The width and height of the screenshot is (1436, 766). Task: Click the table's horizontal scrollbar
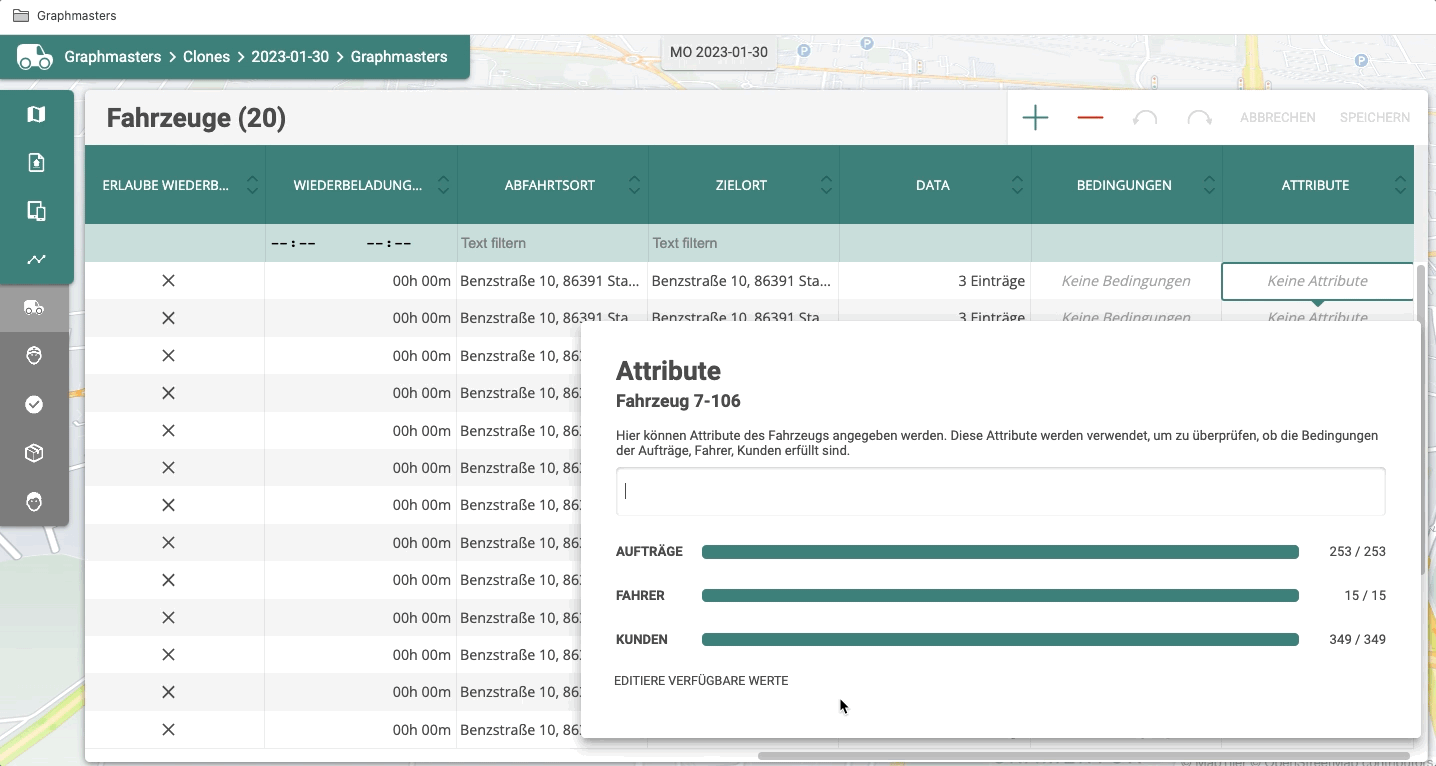(1083, 756)
